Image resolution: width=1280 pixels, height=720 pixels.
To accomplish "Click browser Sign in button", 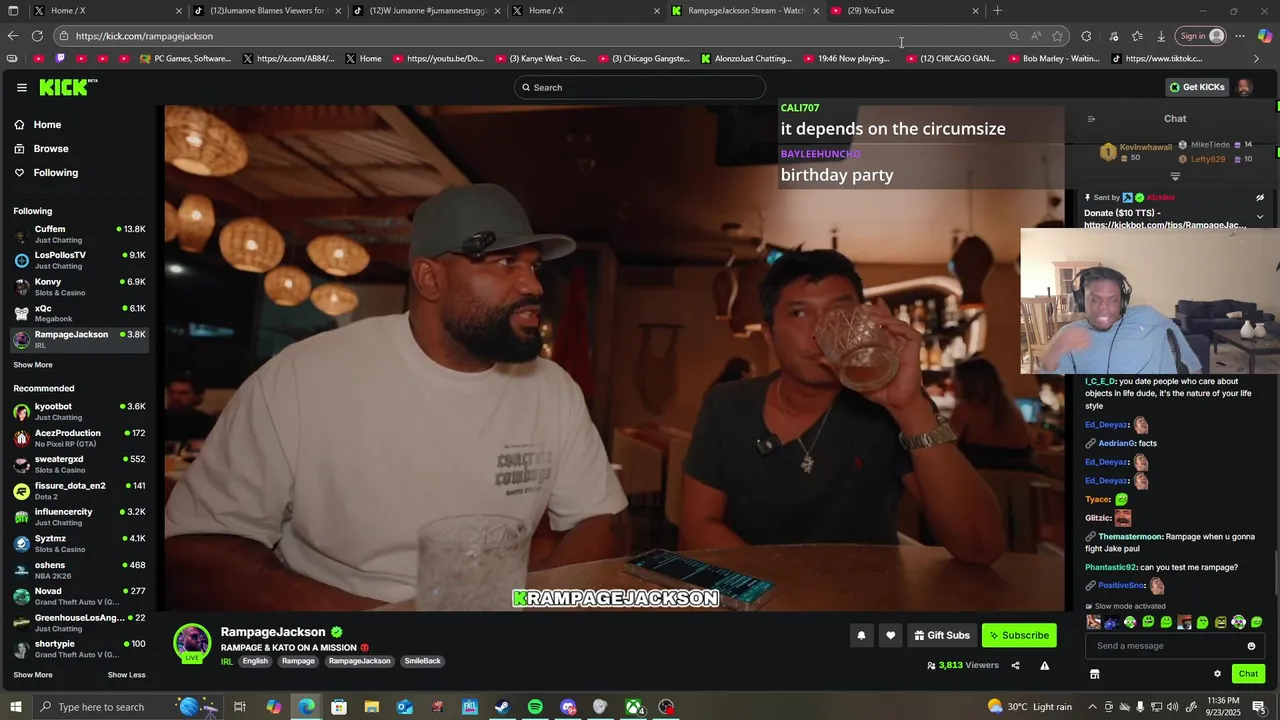I will (1201, 36).
